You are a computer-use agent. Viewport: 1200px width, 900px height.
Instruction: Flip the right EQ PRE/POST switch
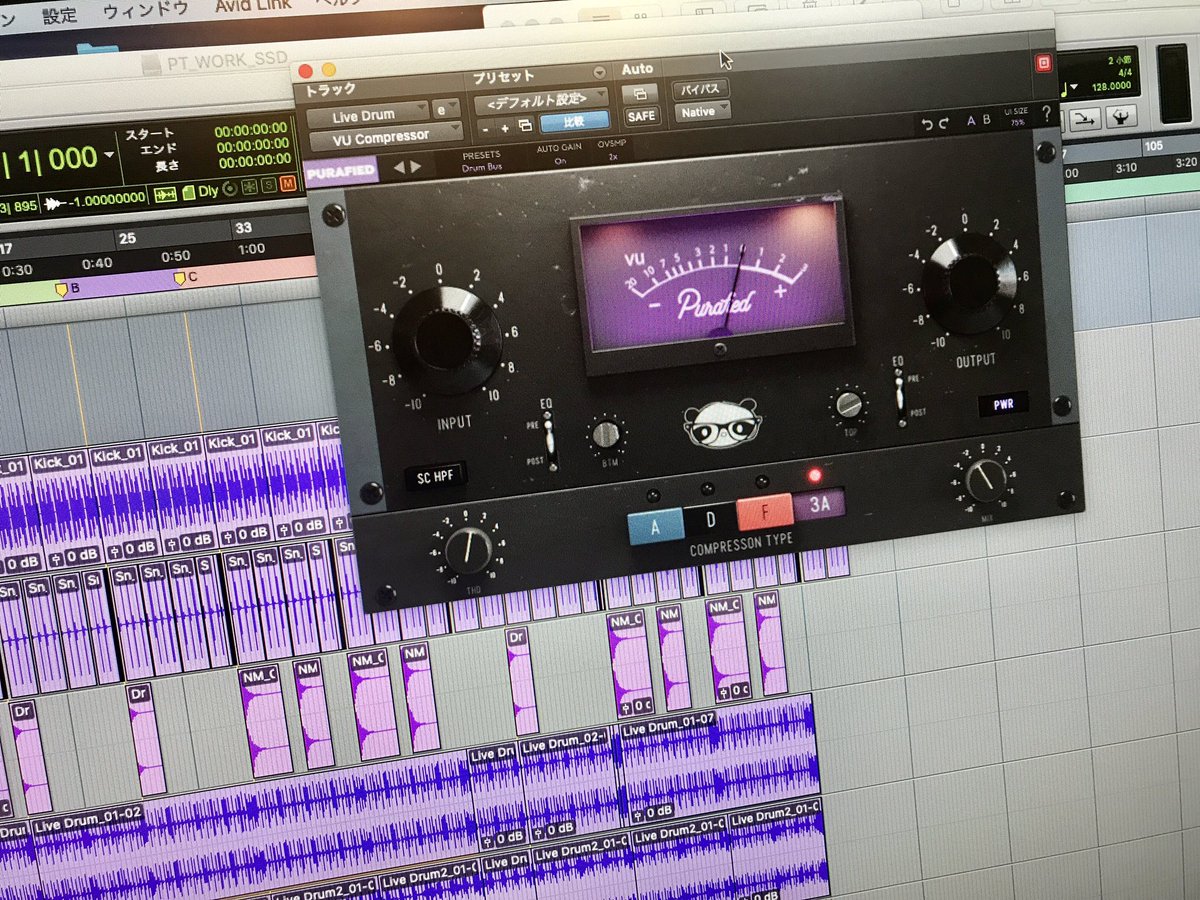coord(899,394)
